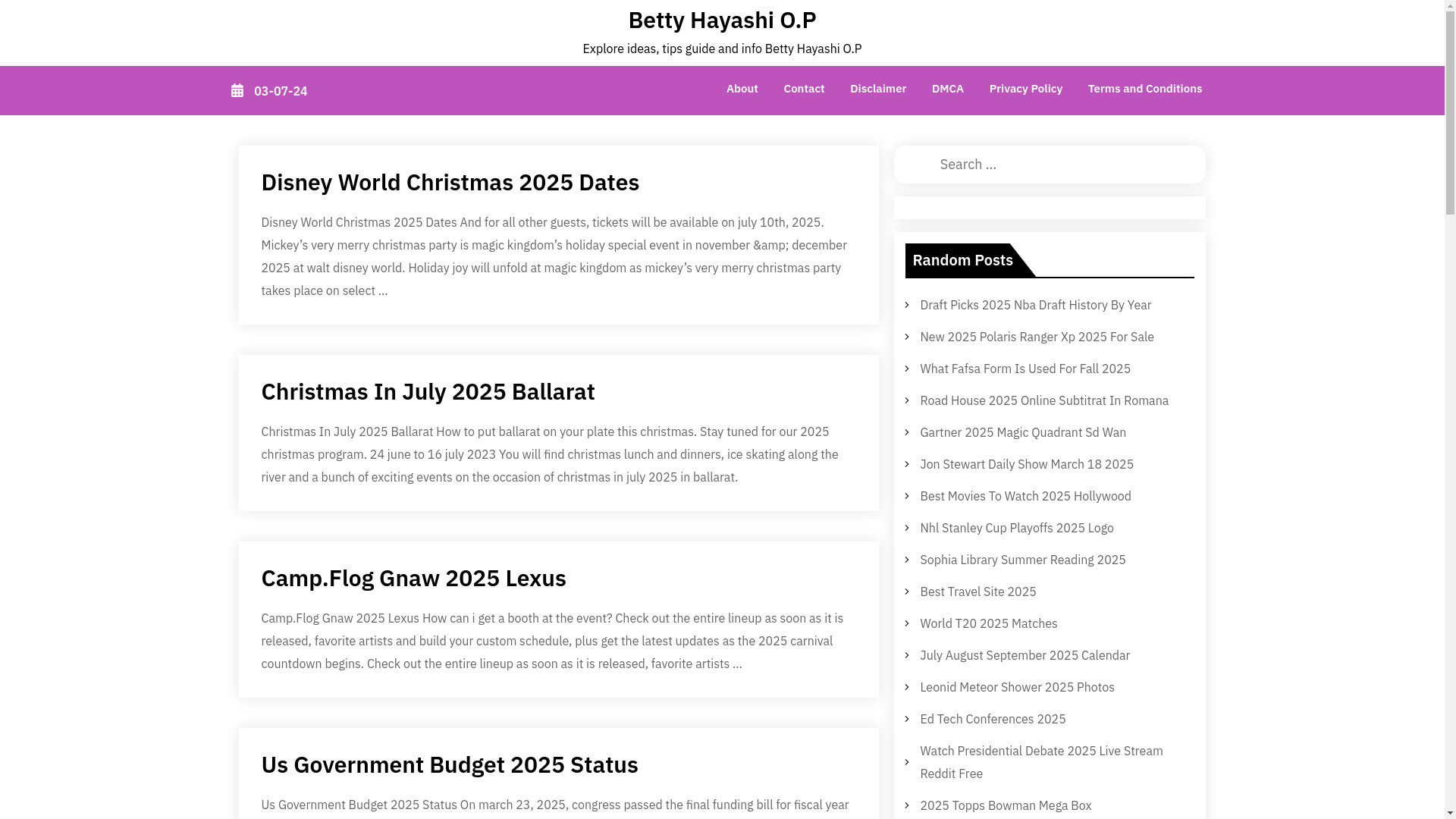
Task: Click the Random Posts heading
Action: (962, 260)
